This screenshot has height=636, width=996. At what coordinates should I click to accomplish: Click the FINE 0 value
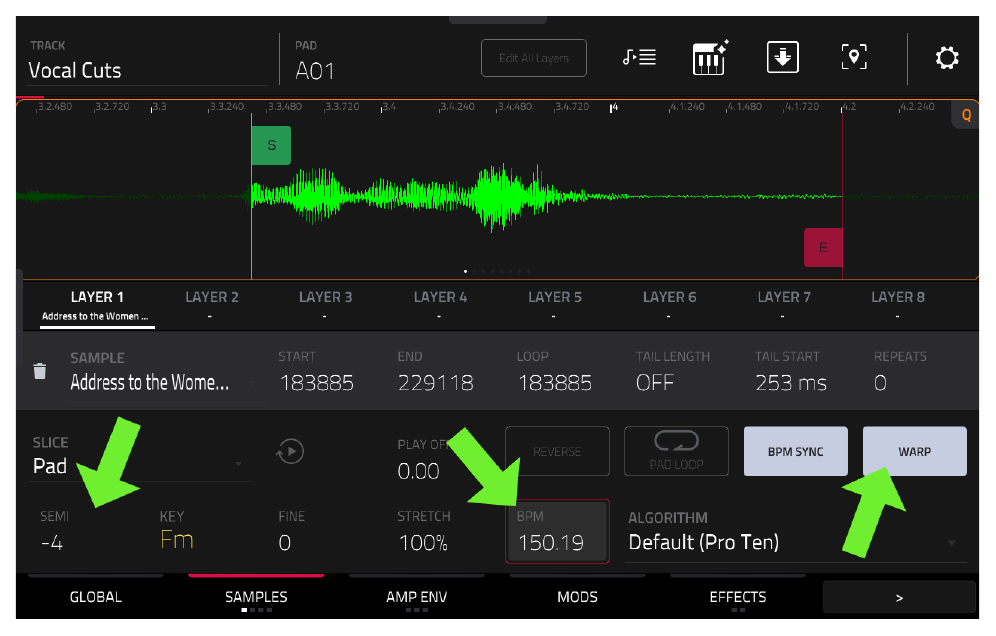coord(285,543)
